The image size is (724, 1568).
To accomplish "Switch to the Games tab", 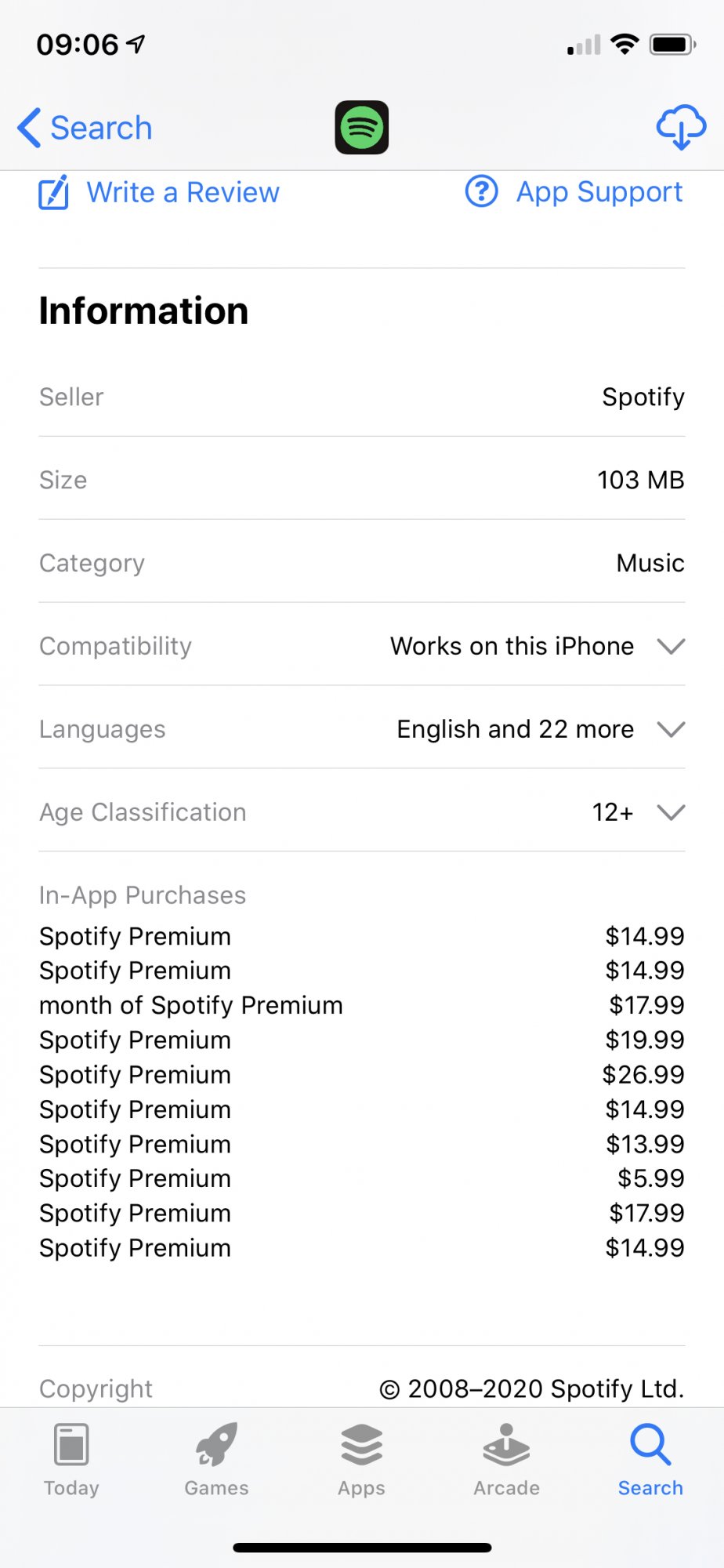I will click(x=216, y=1458).
